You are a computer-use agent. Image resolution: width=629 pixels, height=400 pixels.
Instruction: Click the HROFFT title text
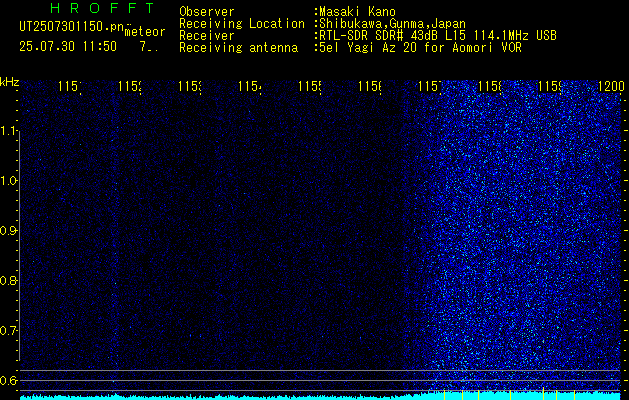102,8
